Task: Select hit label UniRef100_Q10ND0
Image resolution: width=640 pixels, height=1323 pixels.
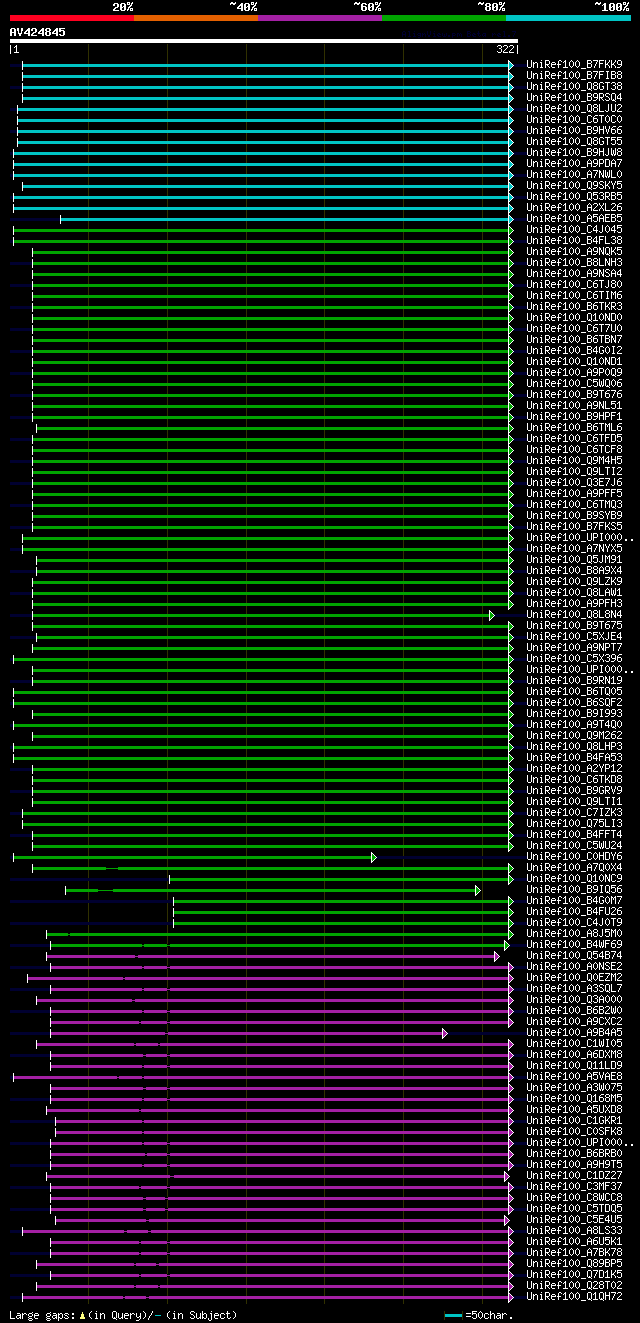Action: [x=574, y=318]
